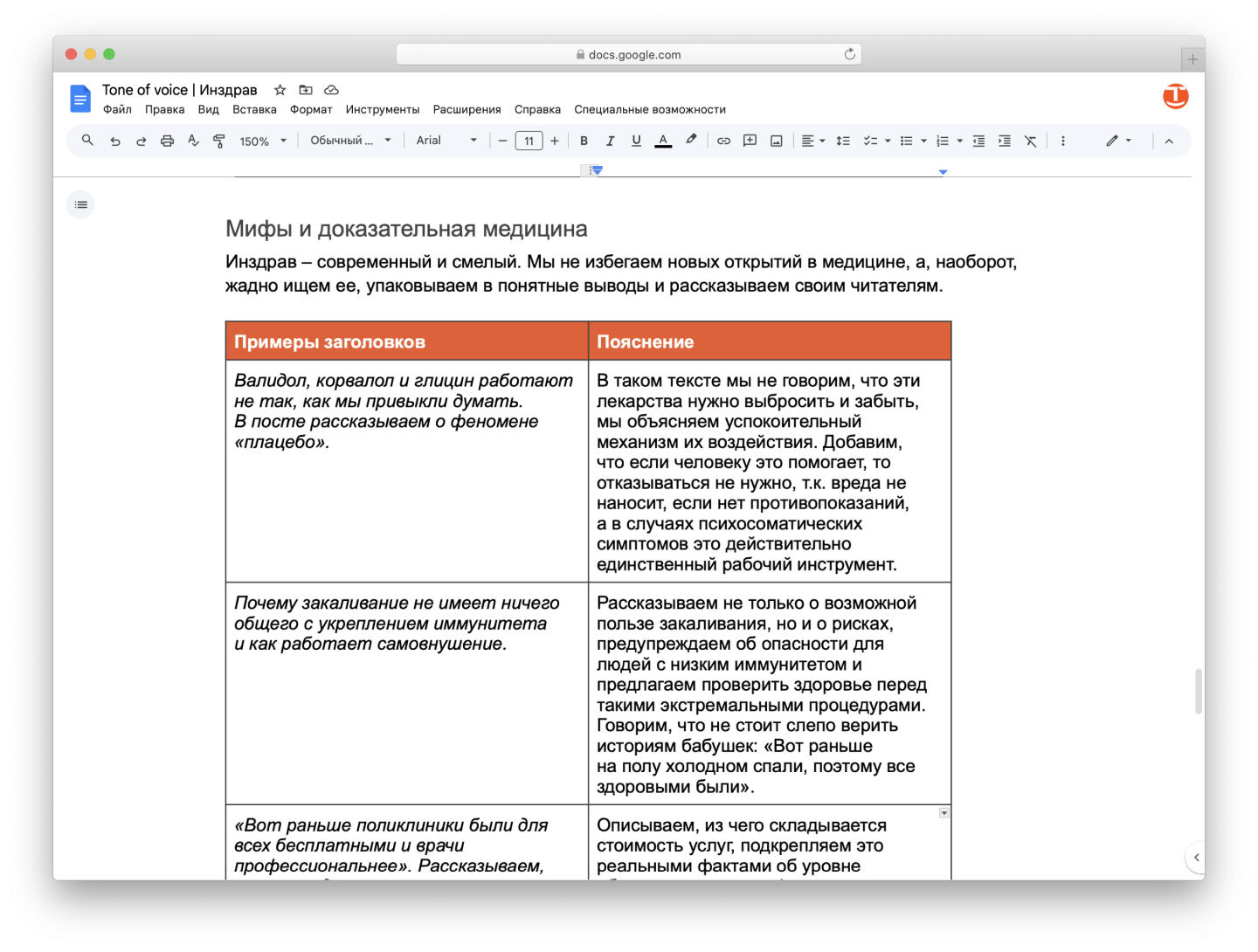Reload the page in the address bar
The image size is (1258, 952).
pyautogui.click(x=849, y=54)
